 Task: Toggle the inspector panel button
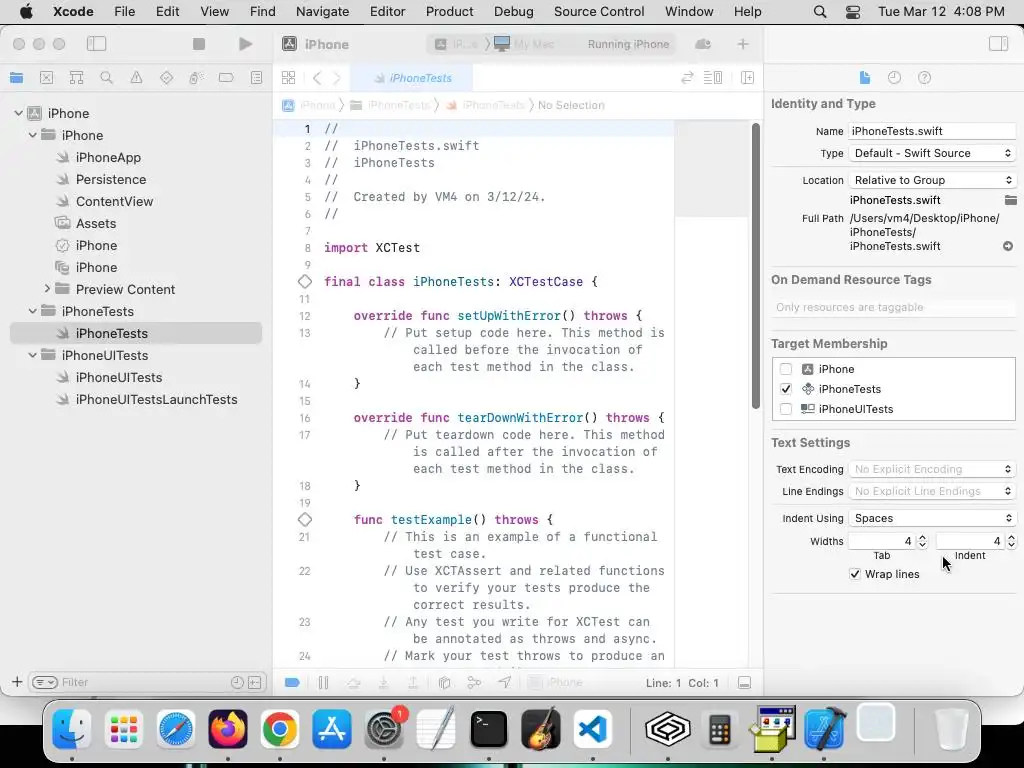pyautogui.click(x=999, y=44)
